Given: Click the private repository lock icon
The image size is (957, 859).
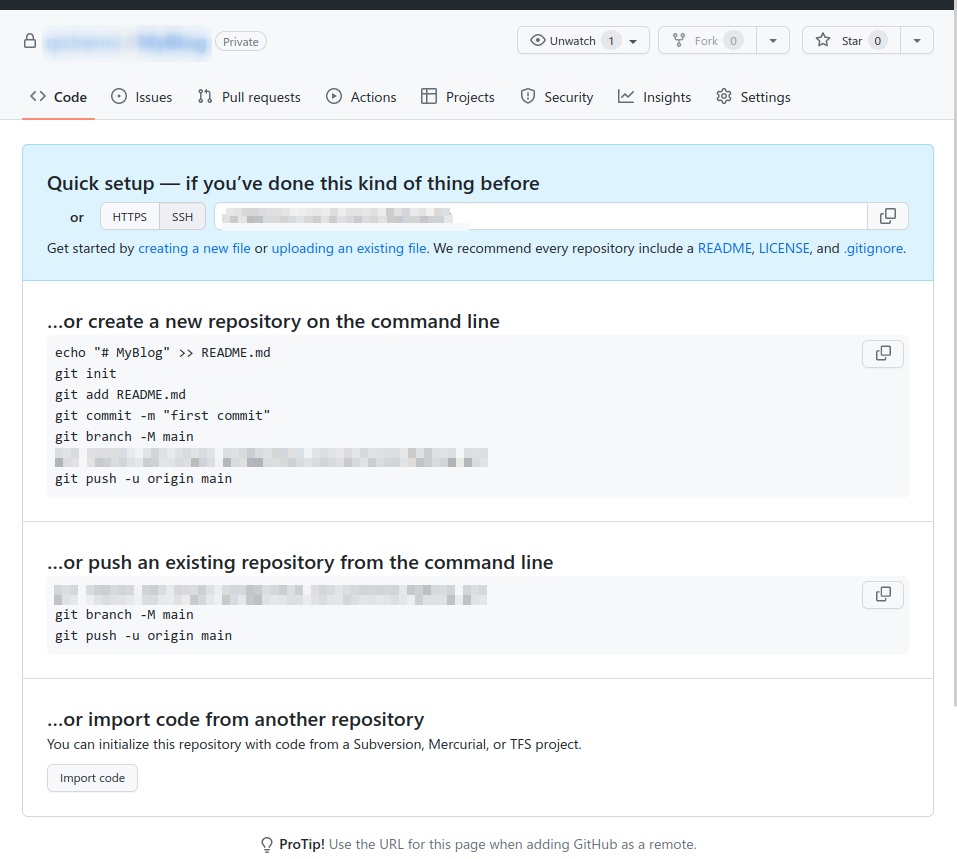Looking at the screenshot, I should click(x=29, y=42).
